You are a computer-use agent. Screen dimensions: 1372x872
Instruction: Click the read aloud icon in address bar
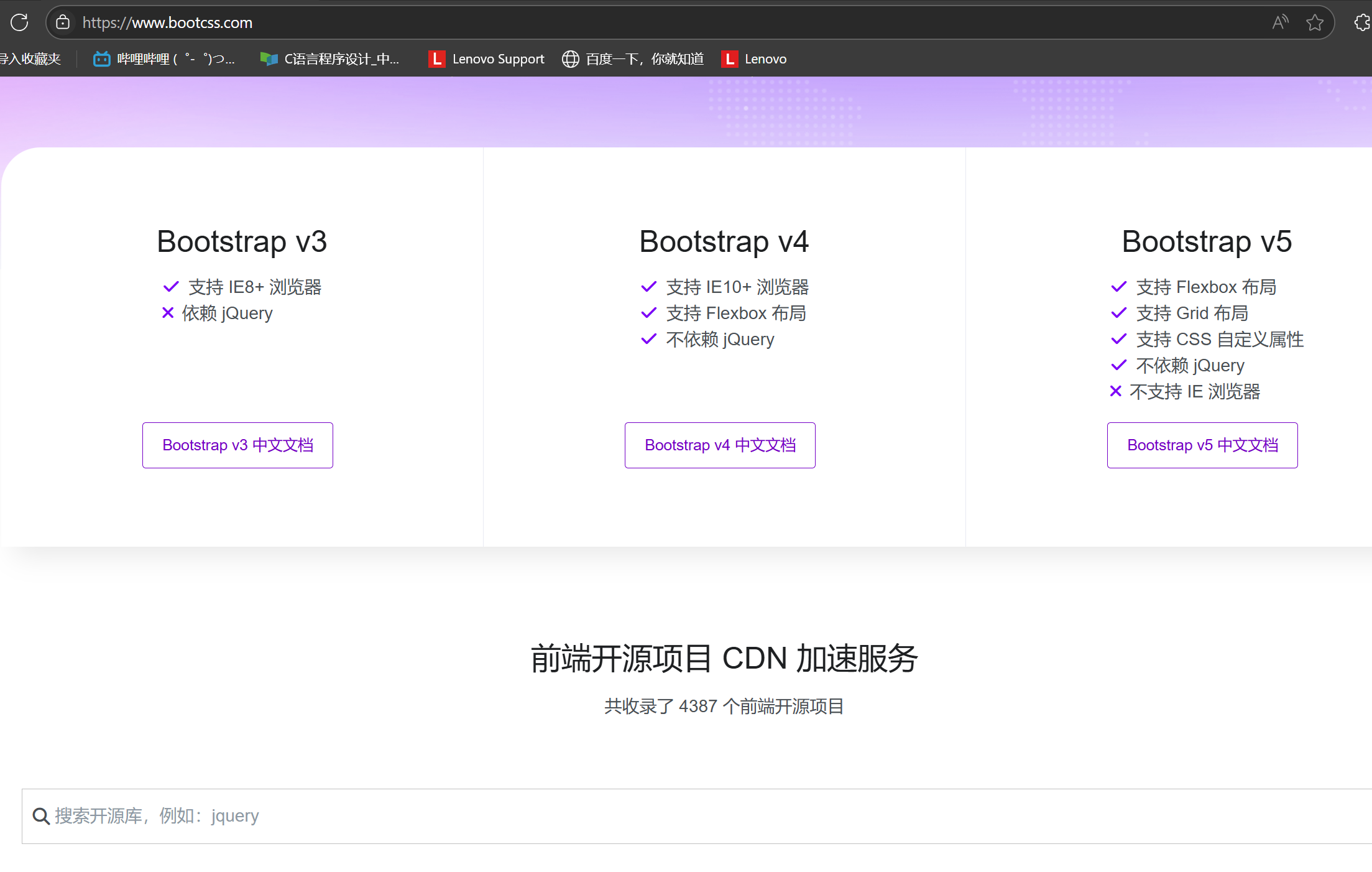click(x=1279, y=22)
